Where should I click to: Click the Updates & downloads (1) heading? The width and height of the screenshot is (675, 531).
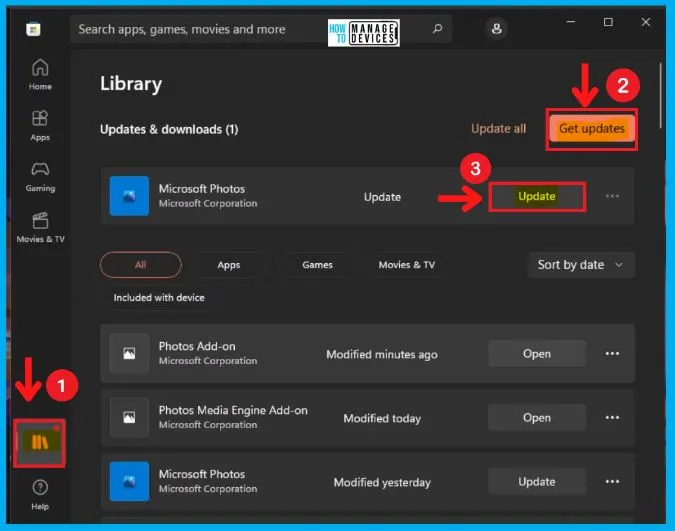tap(169, 130)
